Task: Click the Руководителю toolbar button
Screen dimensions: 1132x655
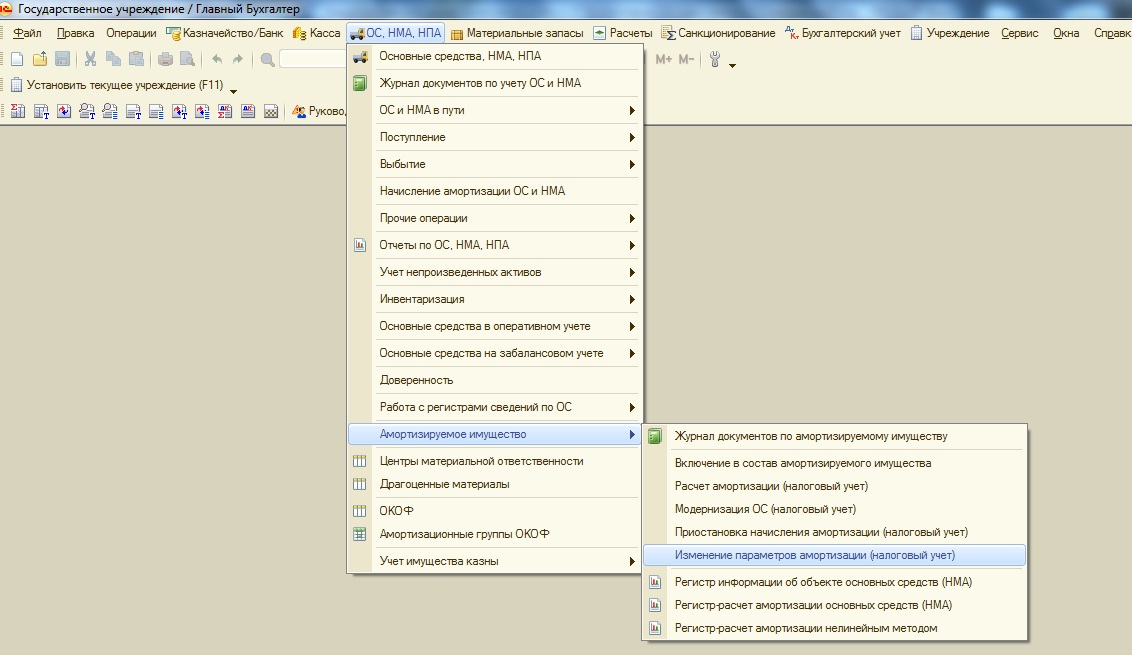Action: pos(318,111)
